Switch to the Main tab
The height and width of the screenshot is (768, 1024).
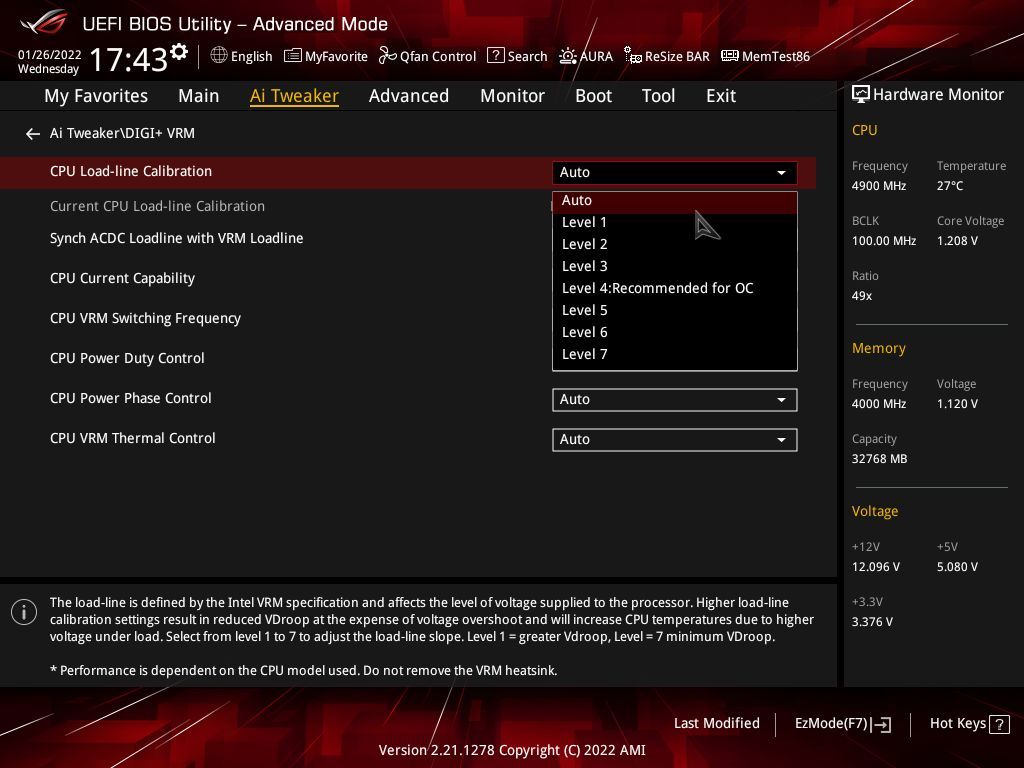point(199,96)
